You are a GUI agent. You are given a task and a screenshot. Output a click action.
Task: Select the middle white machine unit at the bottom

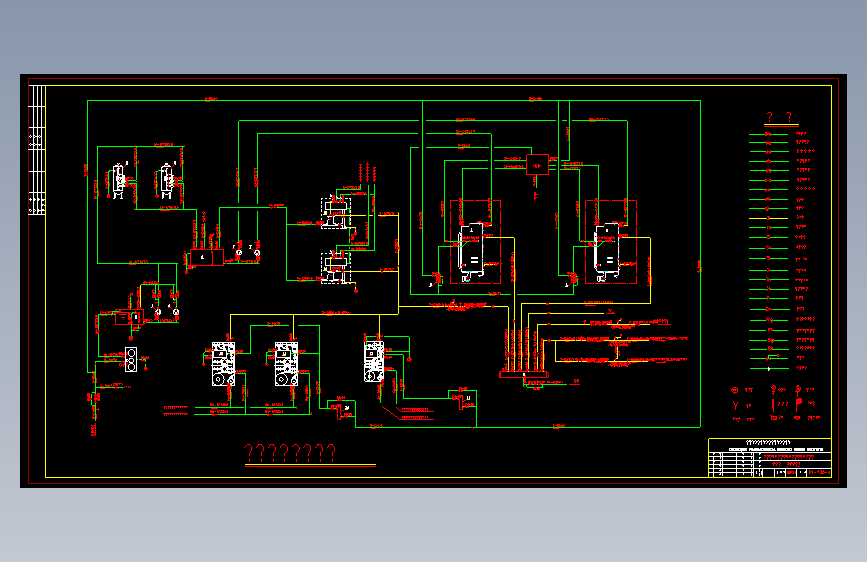tap(286, 363)
